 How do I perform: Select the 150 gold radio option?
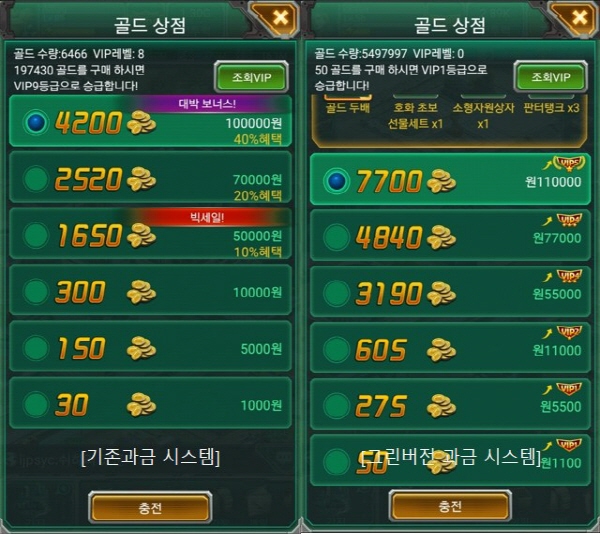(x=36, y=348)
